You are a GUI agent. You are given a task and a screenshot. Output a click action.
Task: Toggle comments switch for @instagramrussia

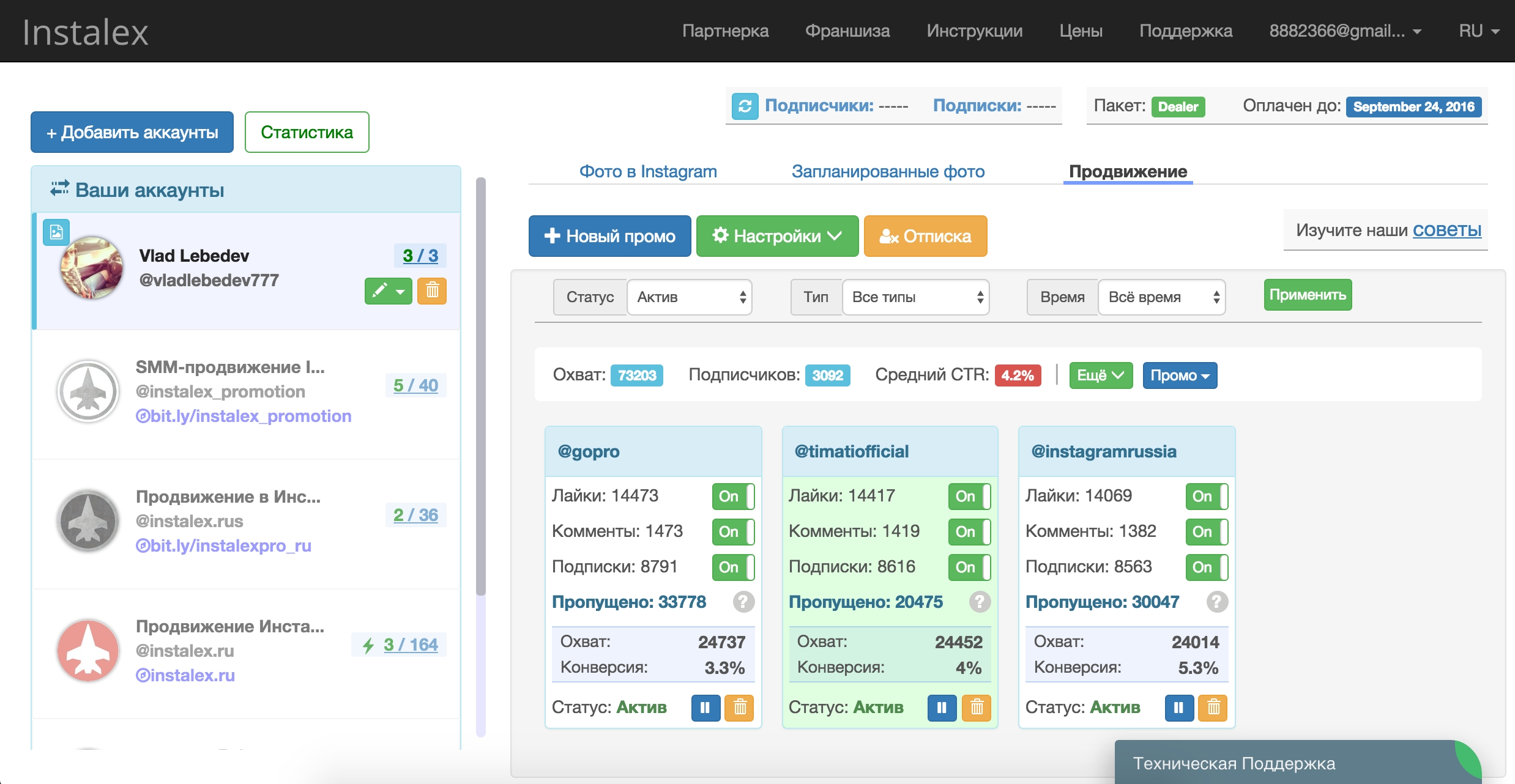pos(1207,531)
